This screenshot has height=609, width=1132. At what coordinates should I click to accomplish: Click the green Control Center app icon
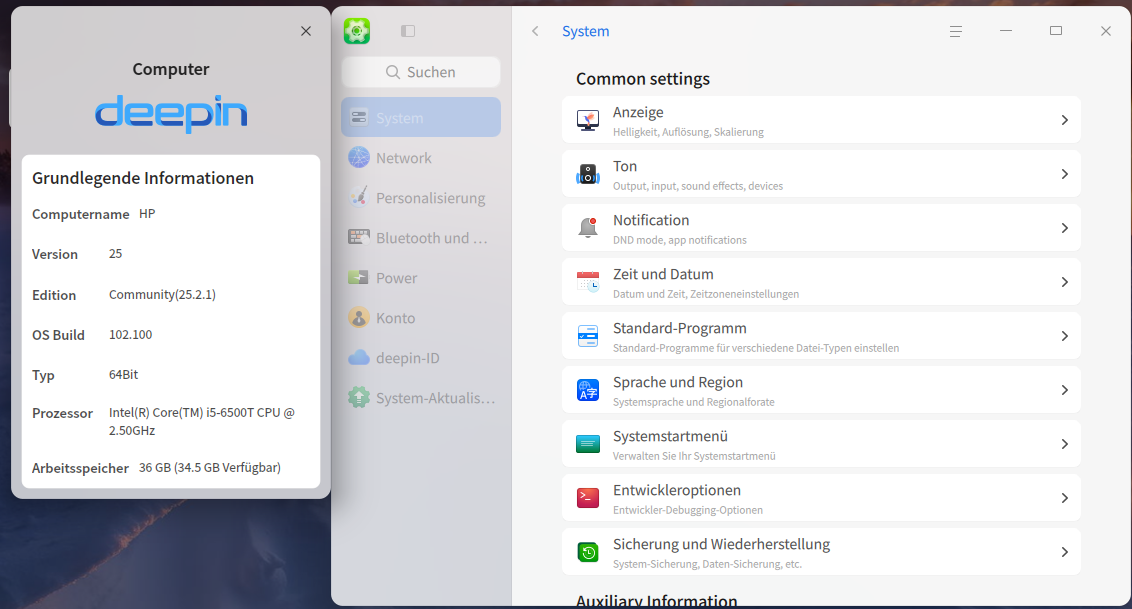pos(357,31)
